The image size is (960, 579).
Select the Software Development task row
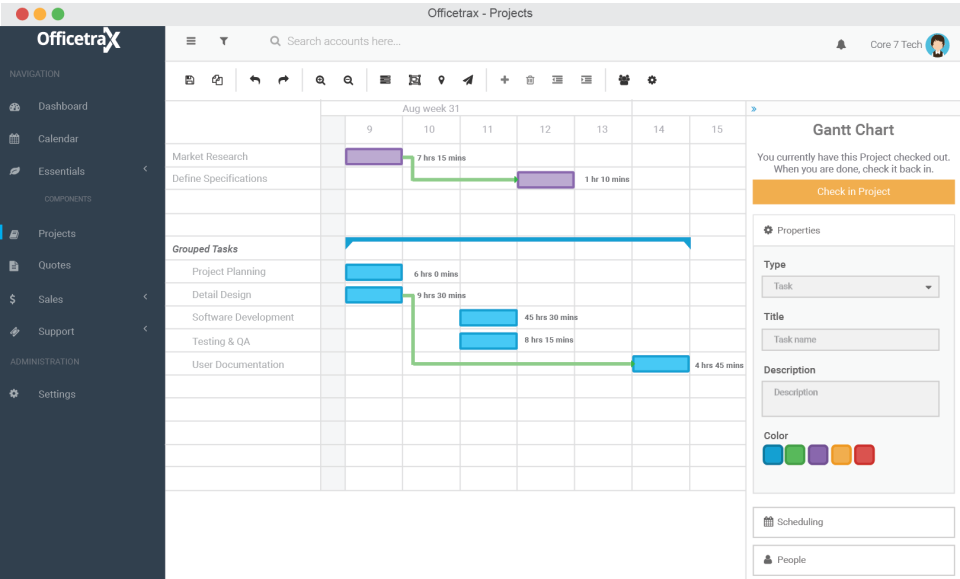[x=243, y=317]
